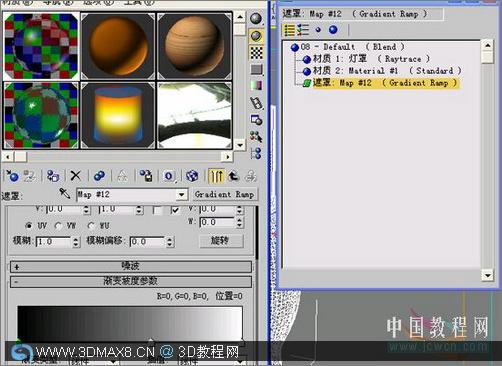This screenshot has height=366, width=502.
Task: Expand the 噪波 rollout
Action: pos(131,266)
